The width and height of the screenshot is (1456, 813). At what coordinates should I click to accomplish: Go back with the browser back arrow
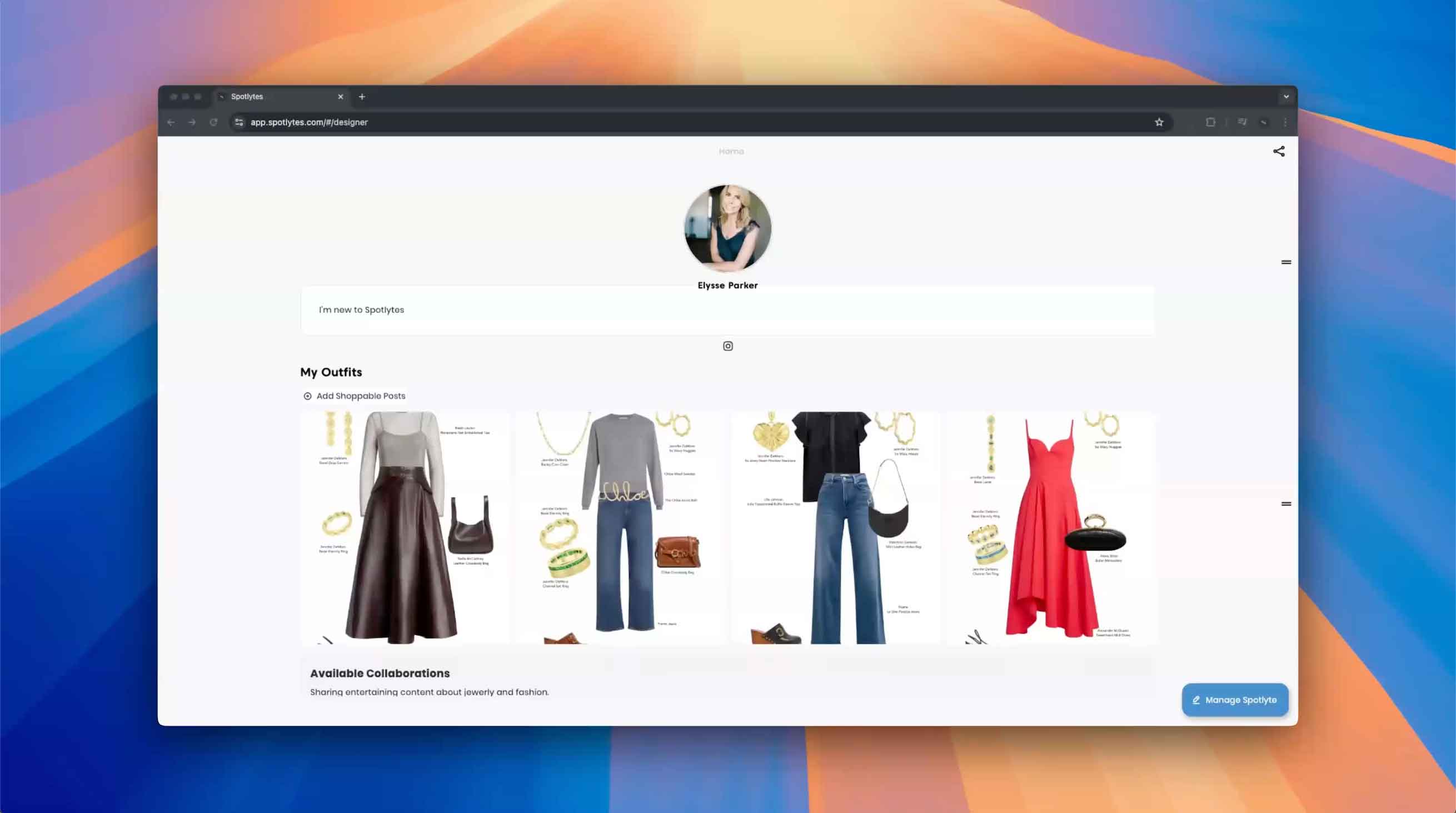point(171,122)
